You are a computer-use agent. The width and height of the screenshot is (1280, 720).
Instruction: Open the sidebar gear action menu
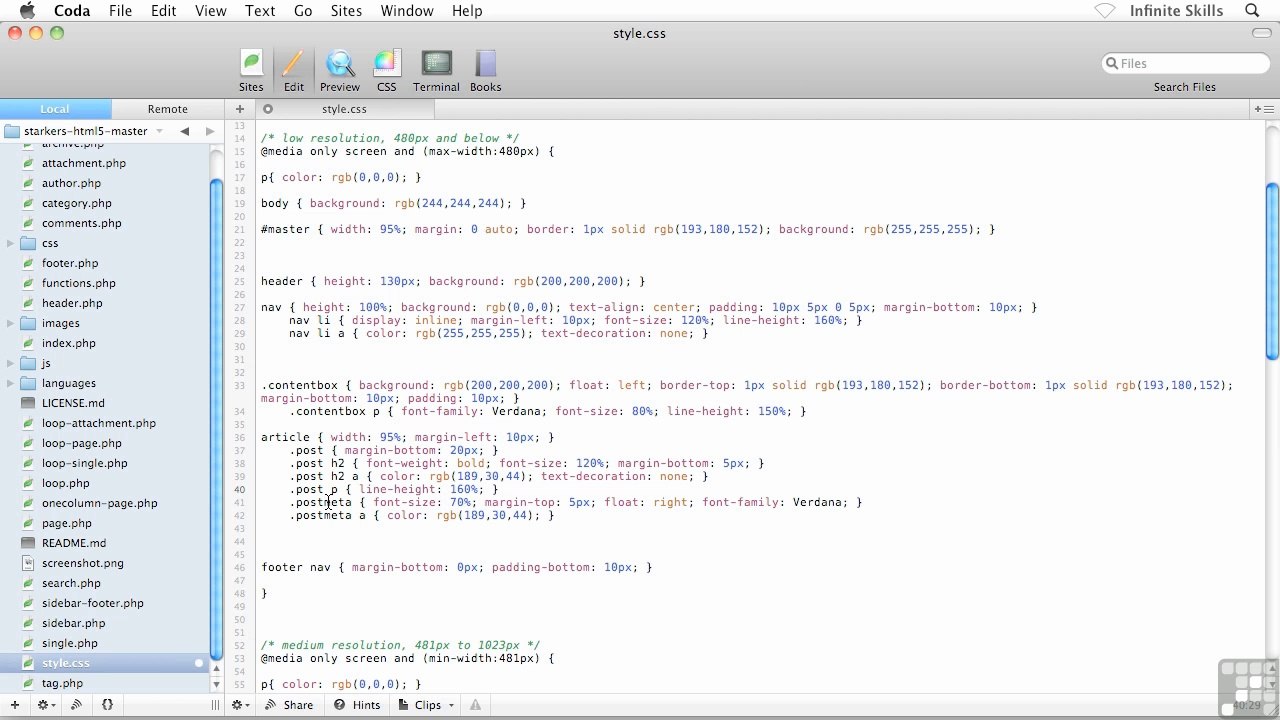tap(45, 705)
